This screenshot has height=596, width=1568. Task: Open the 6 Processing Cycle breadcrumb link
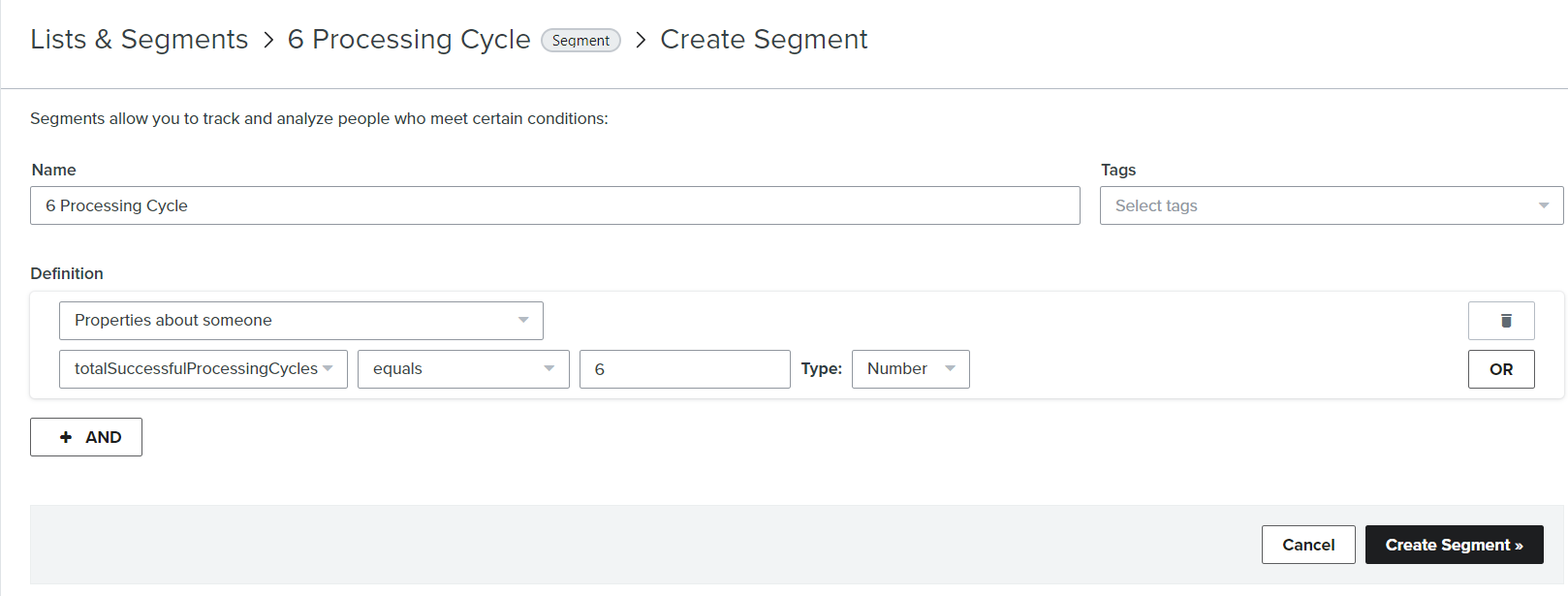tap(409, 40)
